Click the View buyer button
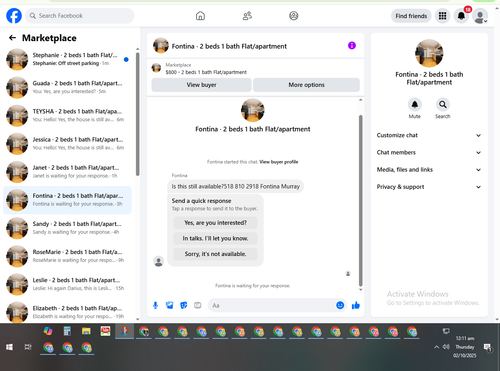500x371 pixels. click(201, 85)
